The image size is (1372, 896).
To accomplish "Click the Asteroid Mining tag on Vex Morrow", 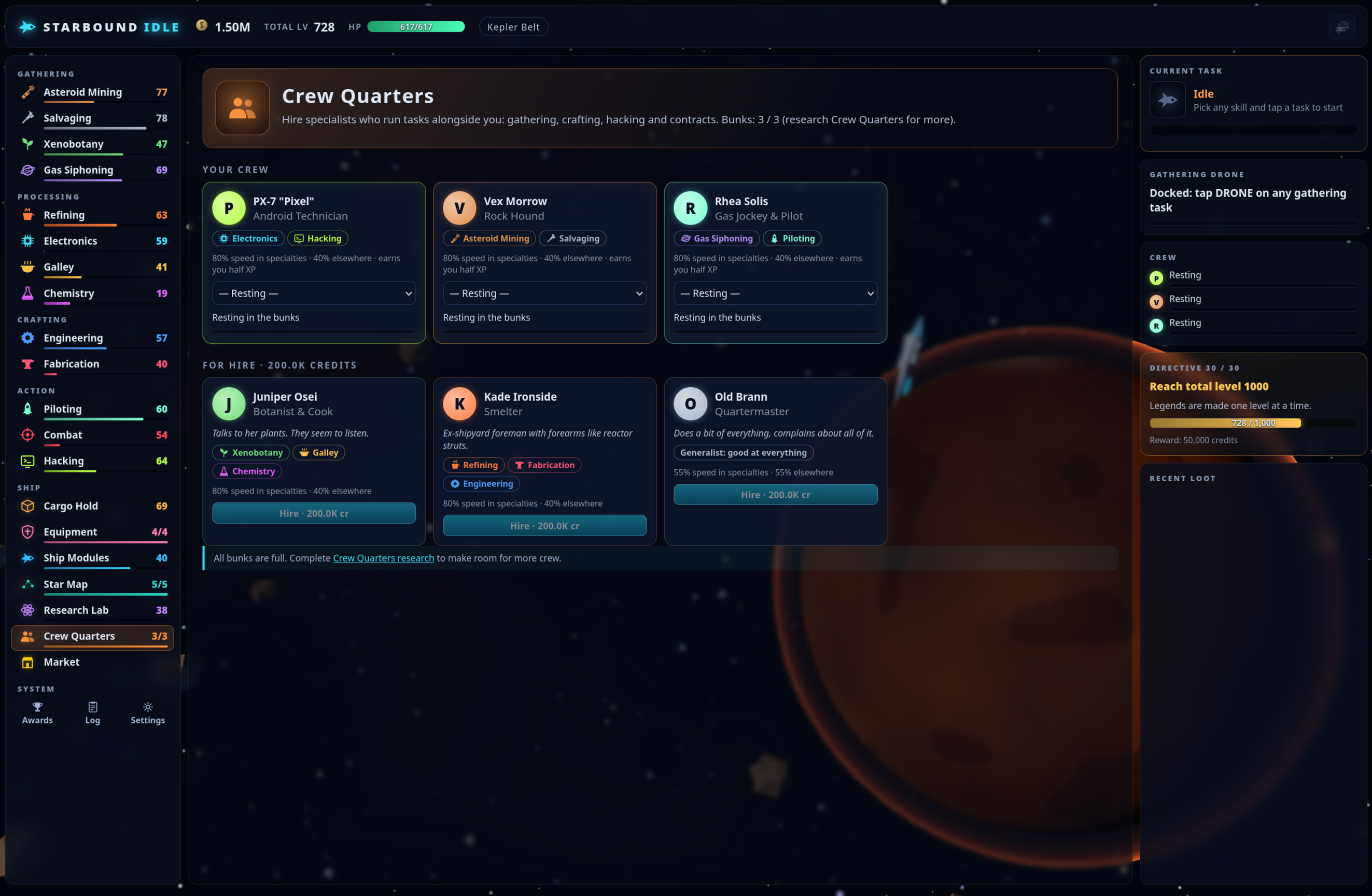I will [x=489, y=239].
